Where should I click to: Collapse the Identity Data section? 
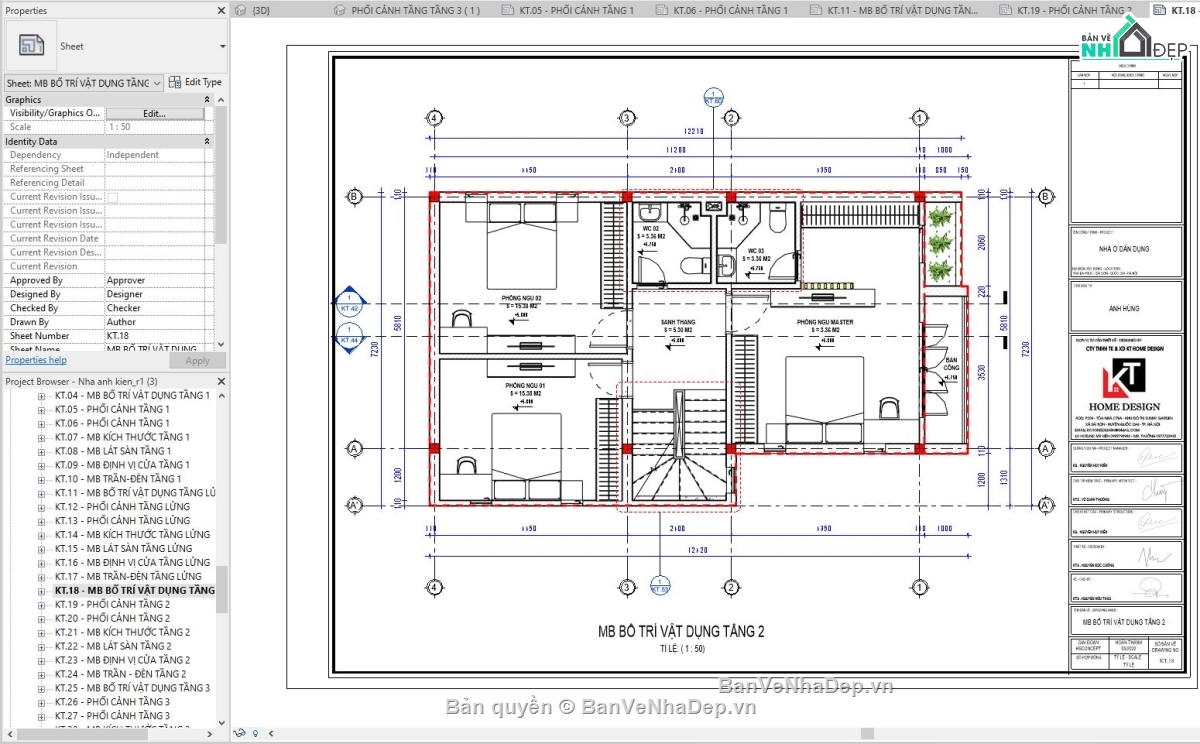pyautogui.click(x=207, y=142)
